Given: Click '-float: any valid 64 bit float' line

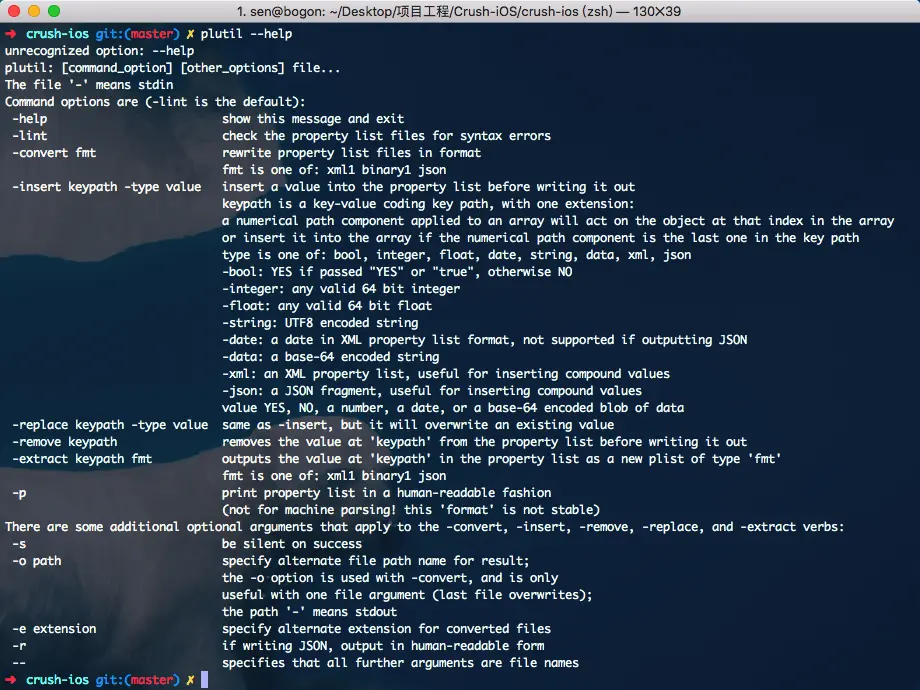Looking at the screenshot, I should [x=327, y=306].
